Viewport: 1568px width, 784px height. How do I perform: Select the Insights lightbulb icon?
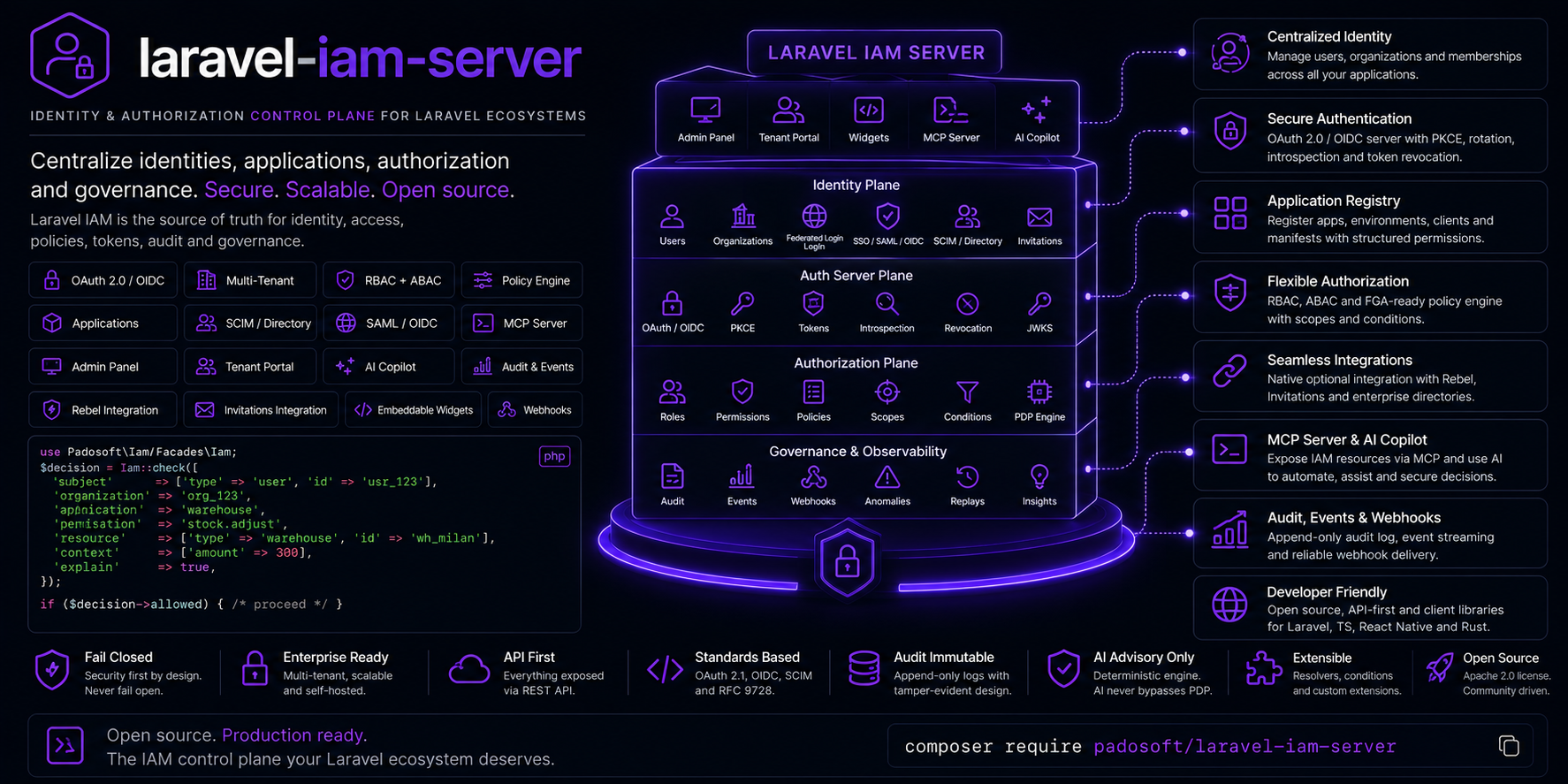pos(1039,477)
